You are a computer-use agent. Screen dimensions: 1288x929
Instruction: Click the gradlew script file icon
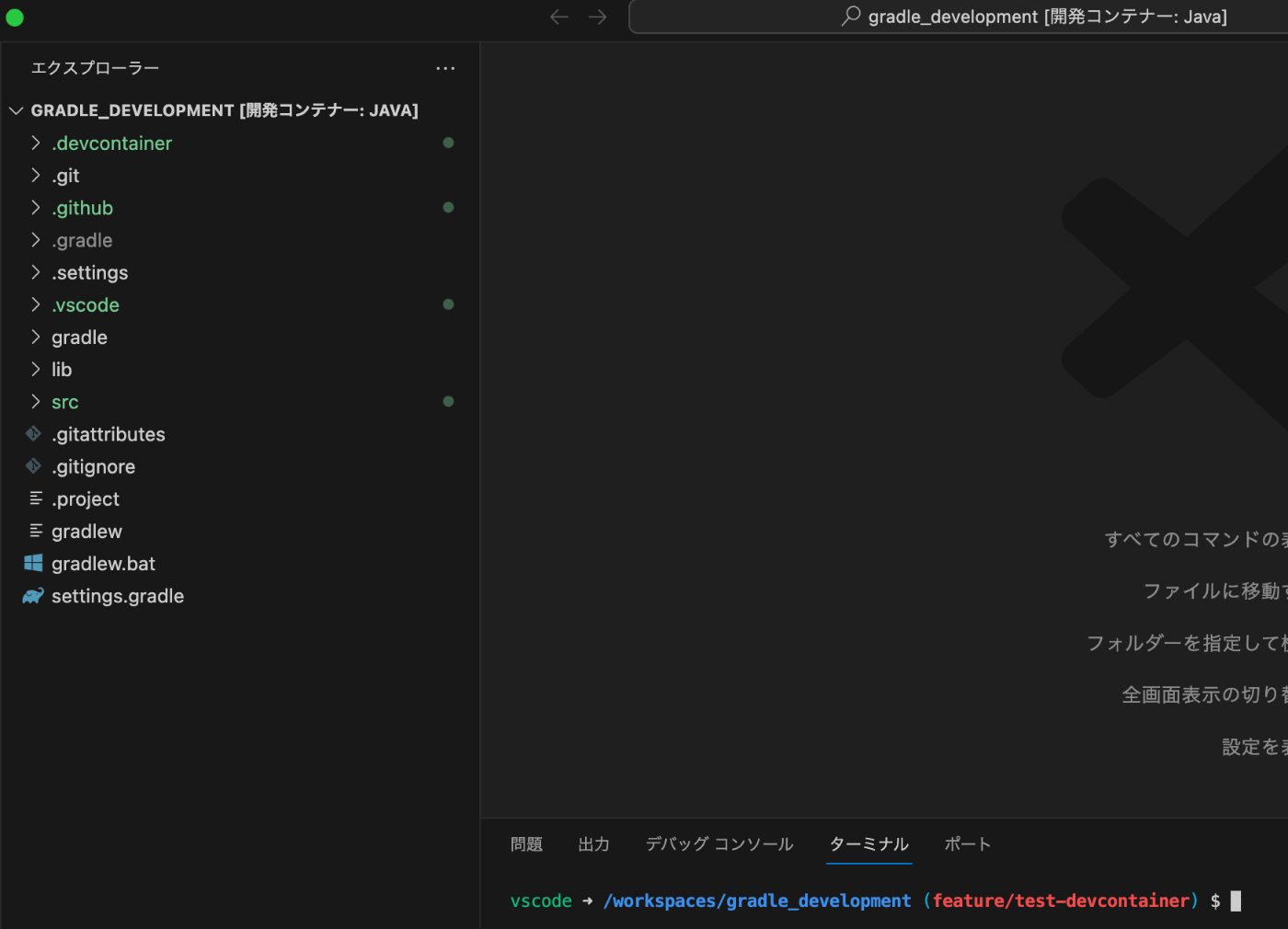pos(35,531)
